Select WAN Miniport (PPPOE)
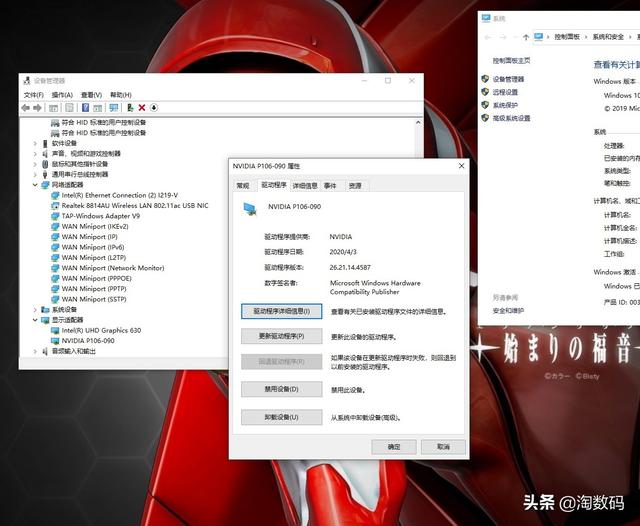 point(96,279)
